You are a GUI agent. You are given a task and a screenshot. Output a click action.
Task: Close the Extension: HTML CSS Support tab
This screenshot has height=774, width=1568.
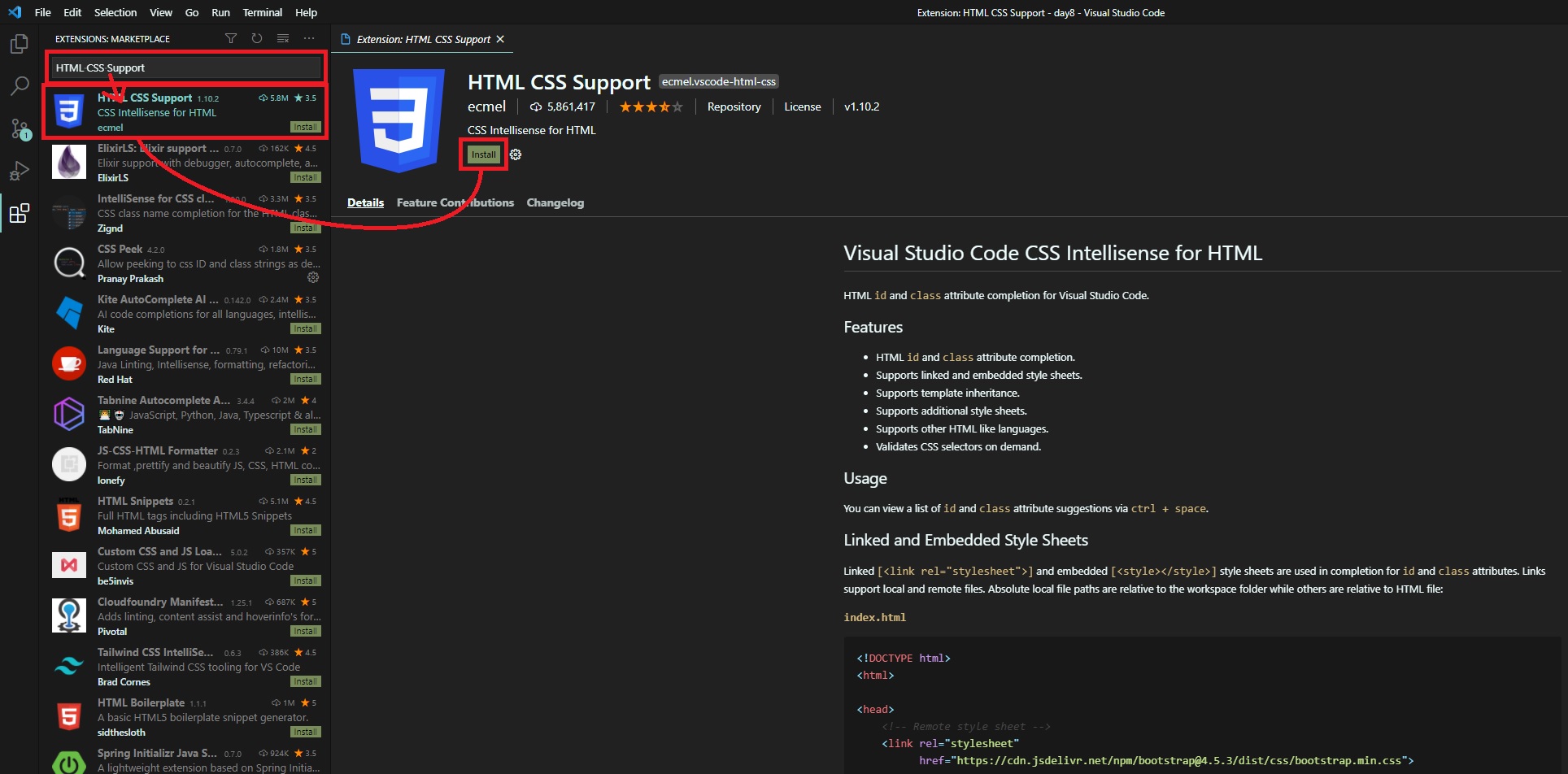[500, 39]
